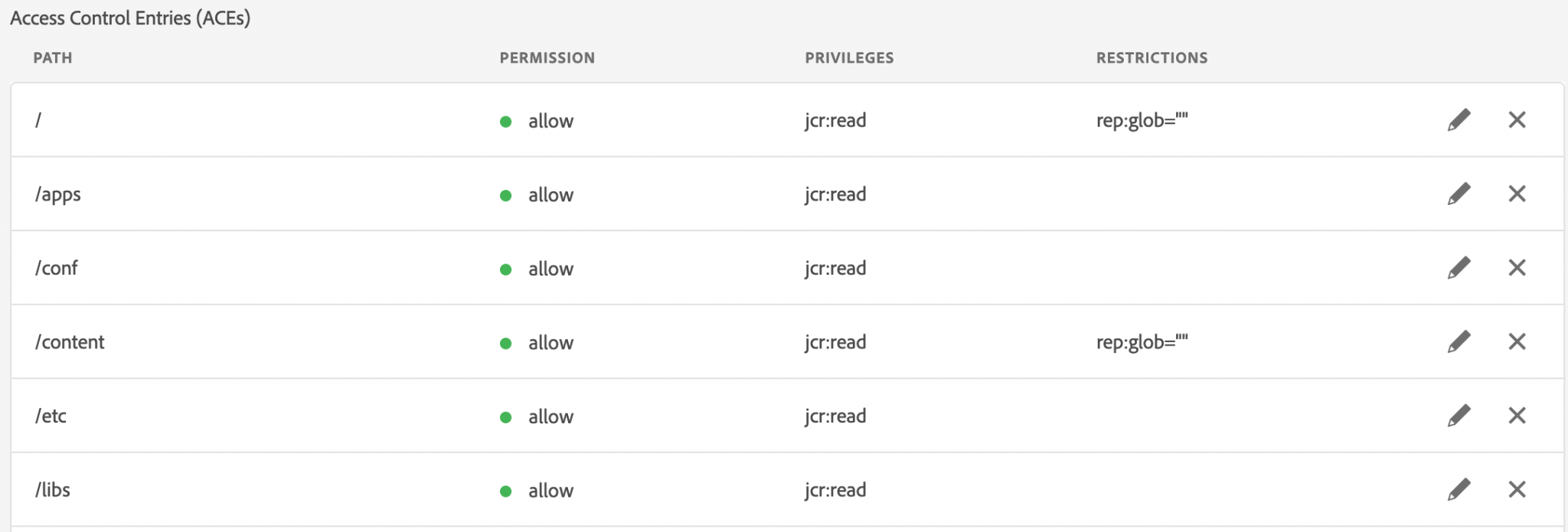
Task: Click the PRIVILEGES column header
Action: tap(849, 58)
